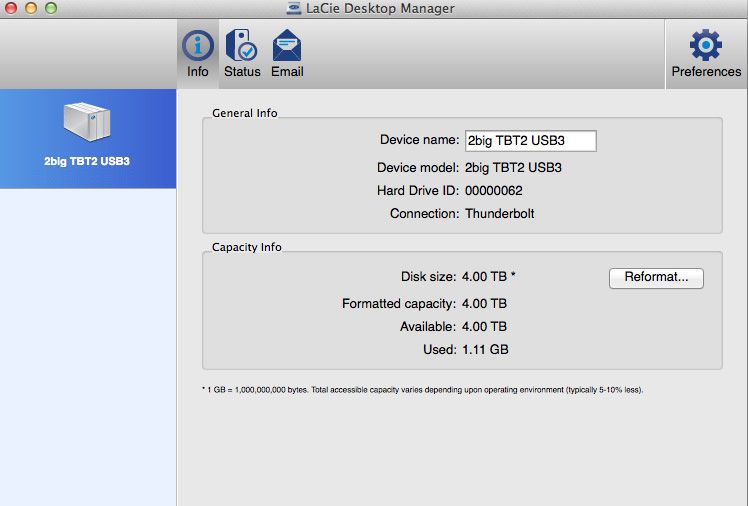Open Preferences gear icon

tap(706, 45)
